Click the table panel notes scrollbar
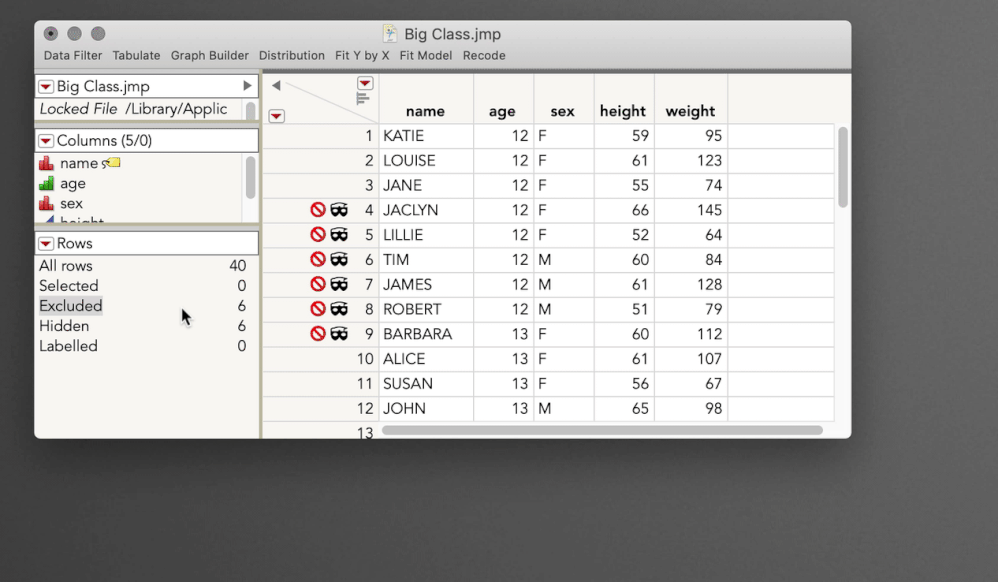The width and height of the screenshot is (998, 582). [250, 110]
